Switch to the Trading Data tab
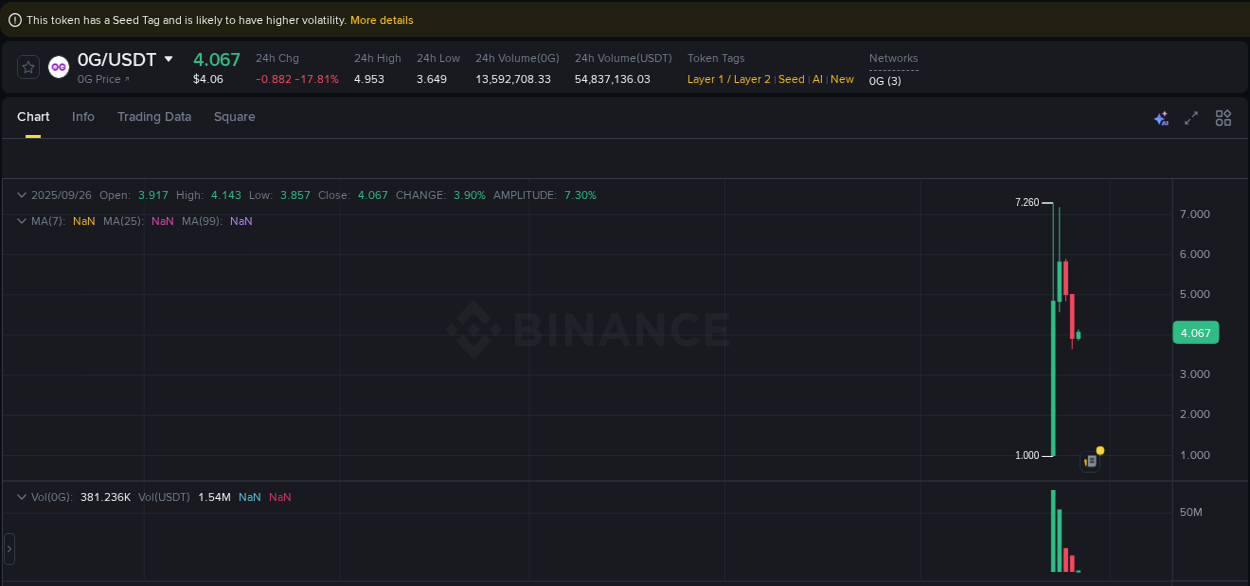 pos(154,117)
